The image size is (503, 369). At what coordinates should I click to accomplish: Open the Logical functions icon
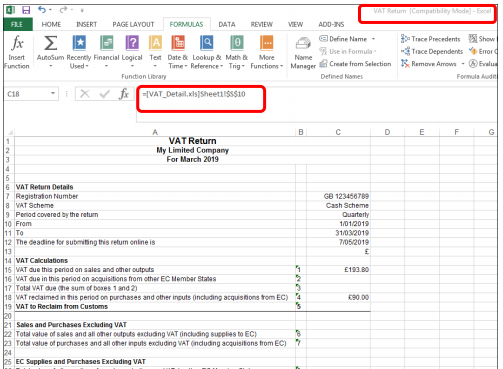(x=132, y=43)
